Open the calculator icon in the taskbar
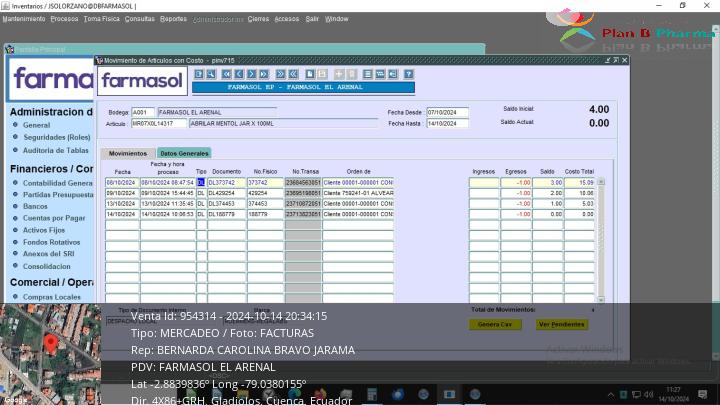The height and width of the screenshot is (405, 720). coord(372,394)
